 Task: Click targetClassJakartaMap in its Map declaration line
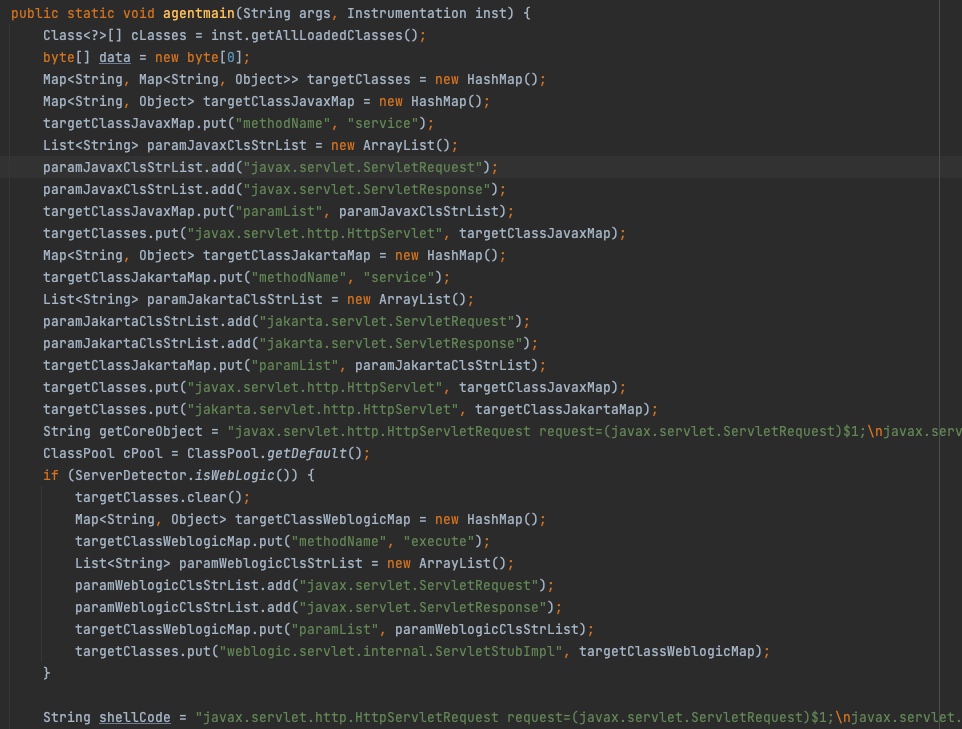click(x=287, y=255)
